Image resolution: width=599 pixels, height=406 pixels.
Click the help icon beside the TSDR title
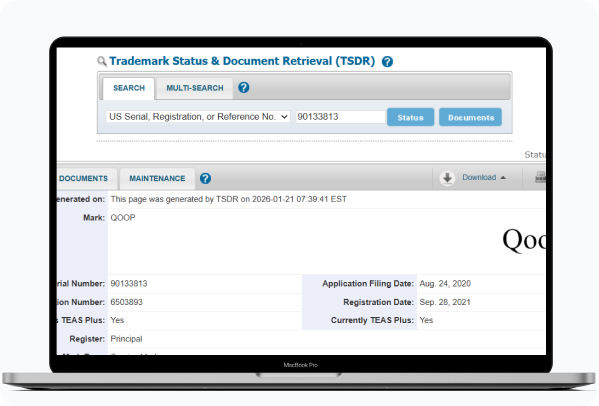387,61
